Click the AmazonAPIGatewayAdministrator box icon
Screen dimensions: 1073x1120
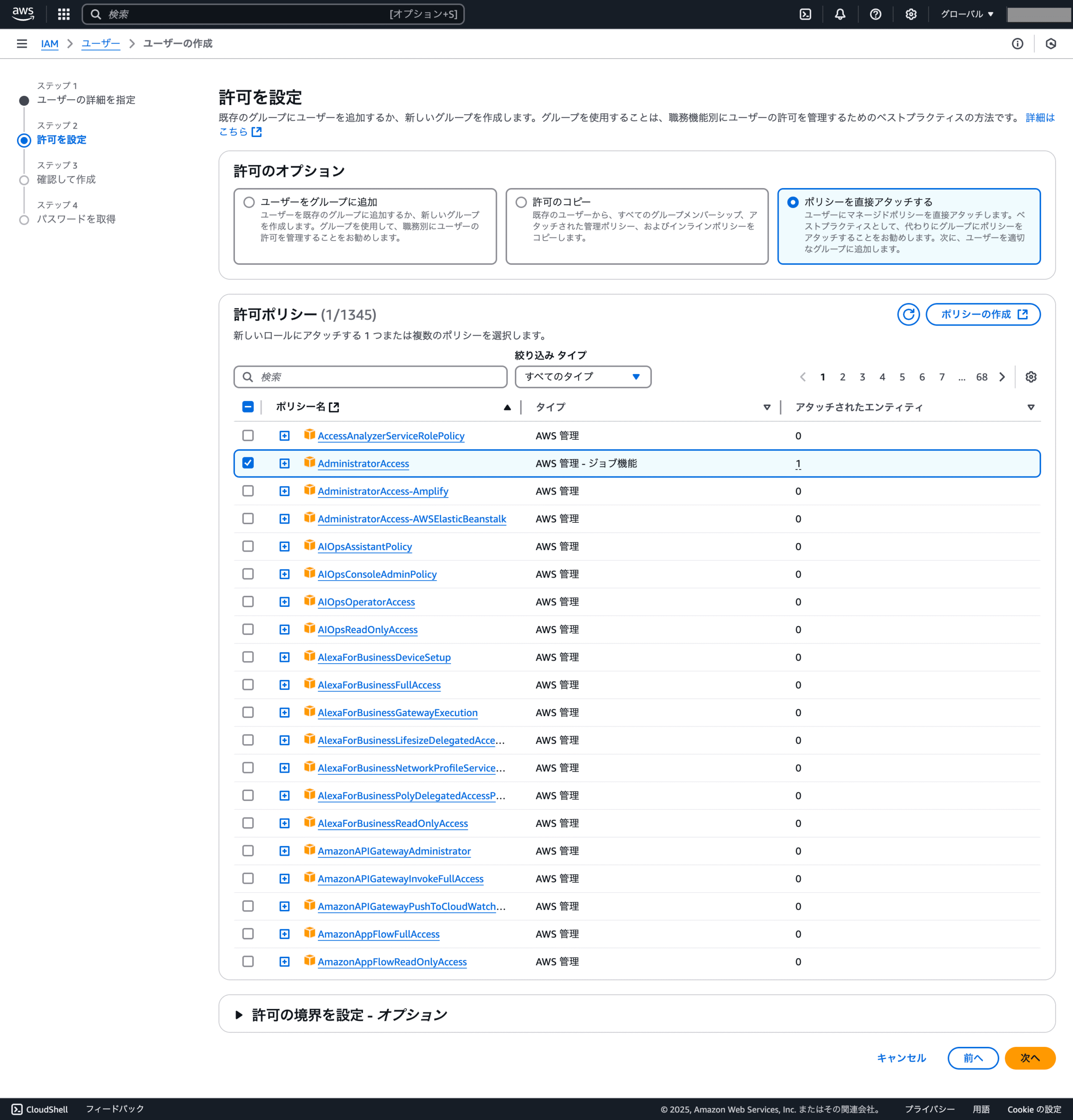click(309, 850)
